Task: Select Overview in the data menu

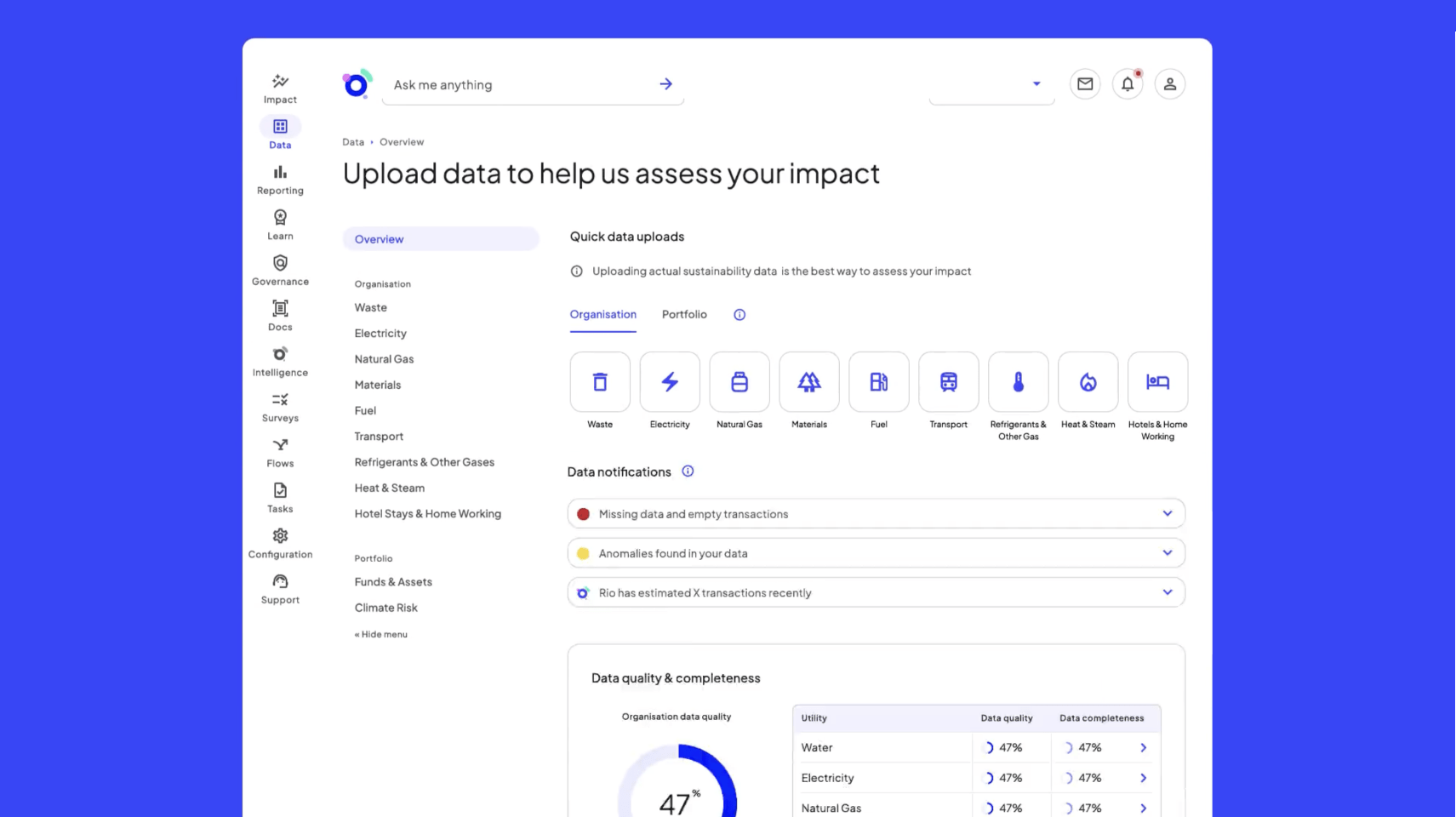Action: pyautogui.click(x=441, y=239)
